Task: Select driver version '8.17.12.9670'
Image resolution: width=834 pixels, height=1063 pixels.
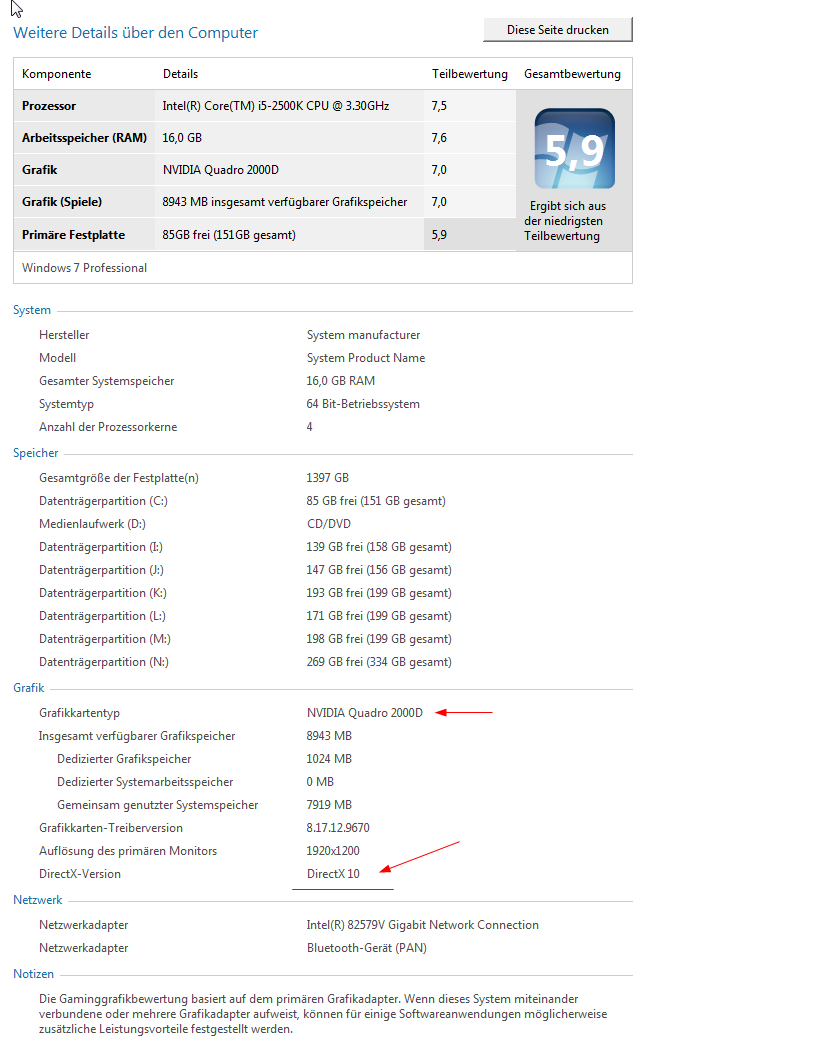Action: pos(338,828)
